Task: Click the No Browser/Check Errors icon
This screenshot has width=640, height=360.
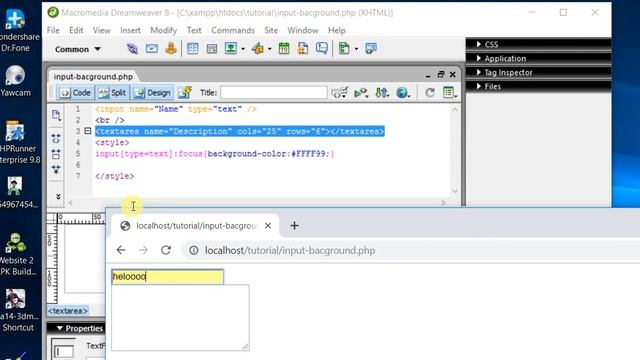Action: tap(340, 93)
